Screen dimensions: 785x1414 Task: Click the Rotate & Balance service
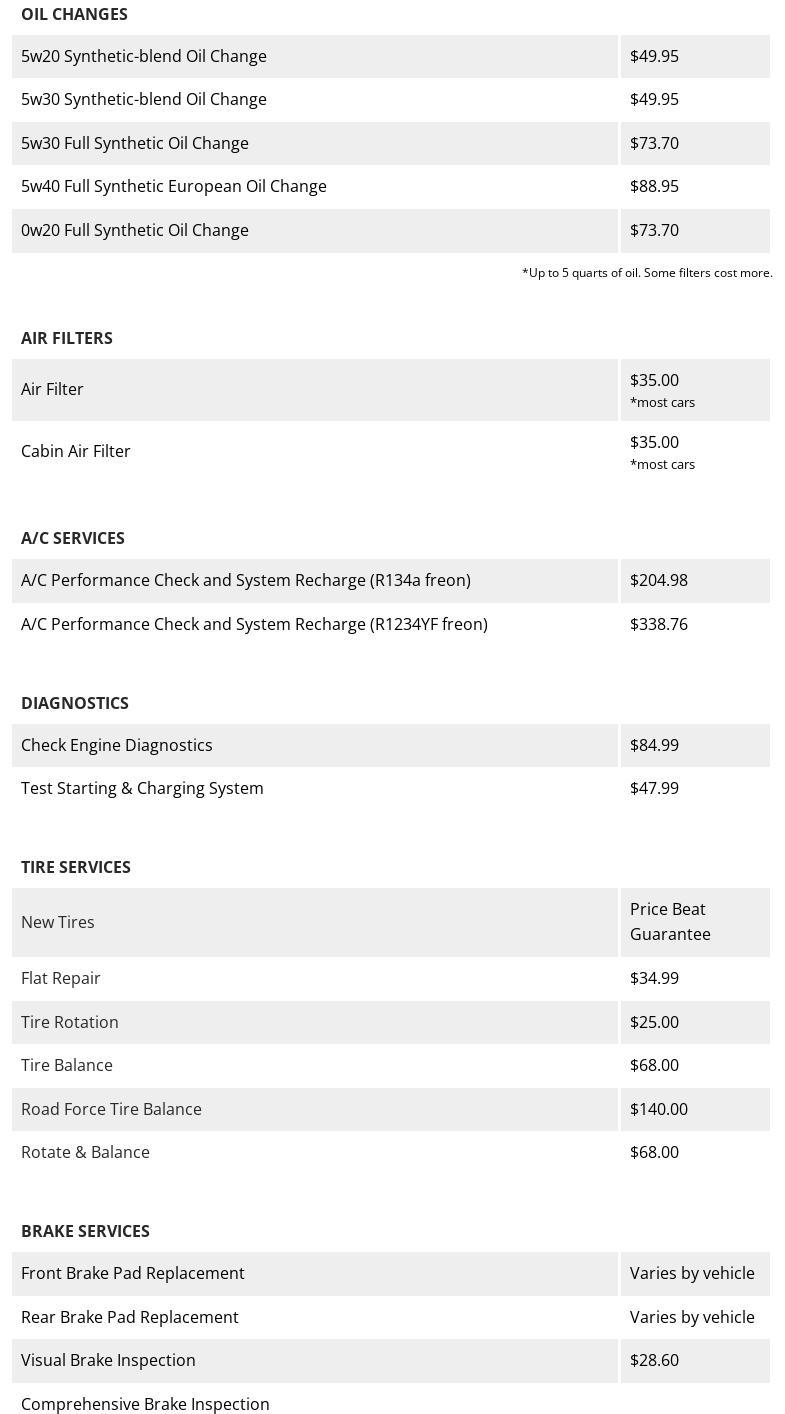(x=85, y=1153)
